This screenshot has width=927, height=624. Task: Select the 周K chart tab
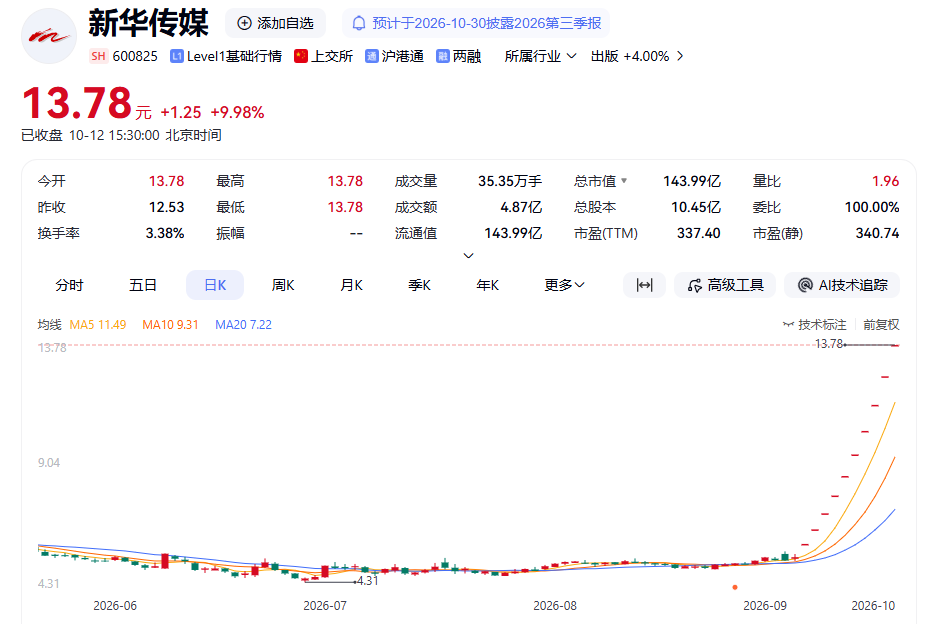(x=283, y=285)
